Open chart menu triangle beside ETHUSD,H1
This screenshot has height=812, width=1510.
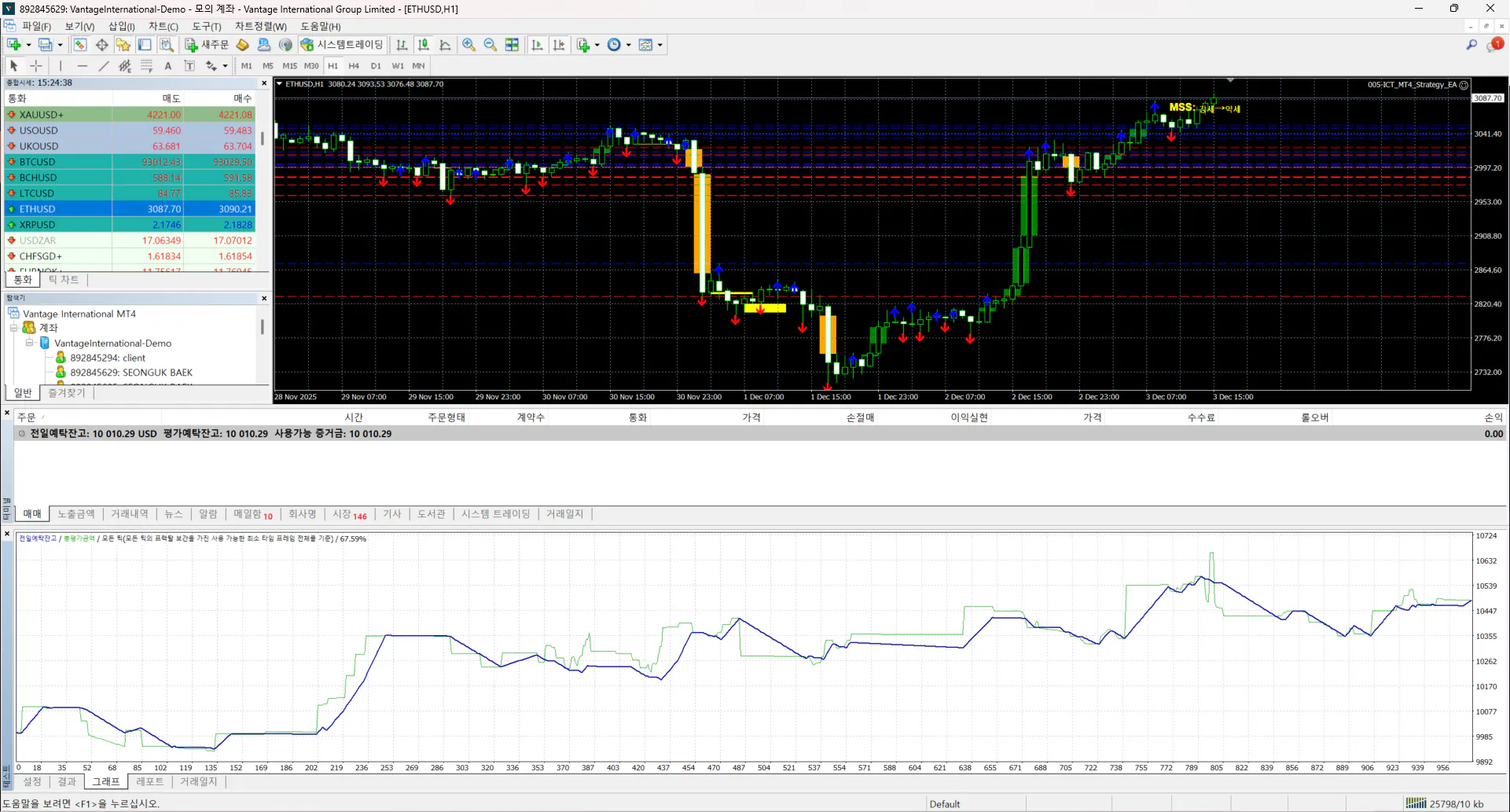coord(279,83)
